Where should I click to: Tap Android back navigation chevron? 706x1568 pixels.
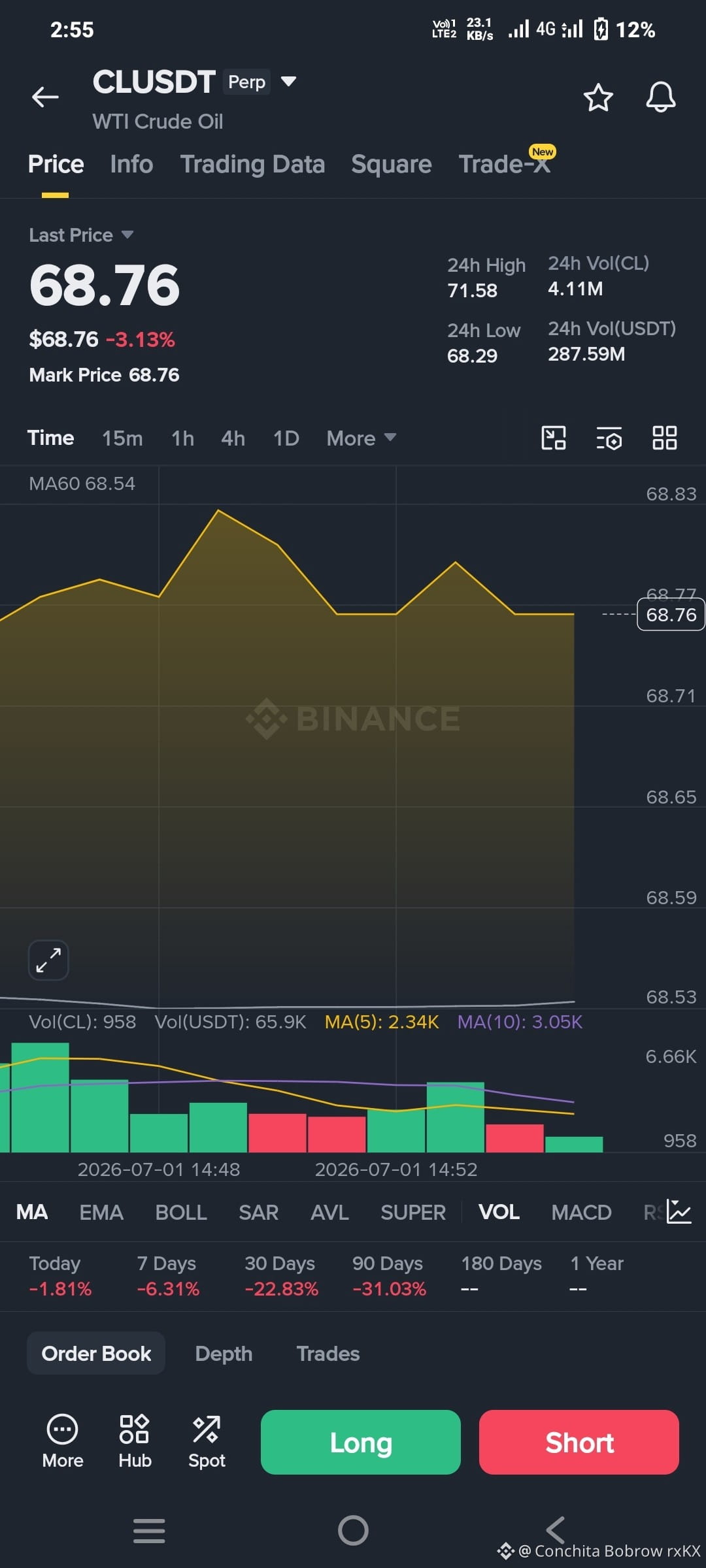[556, 1530]
